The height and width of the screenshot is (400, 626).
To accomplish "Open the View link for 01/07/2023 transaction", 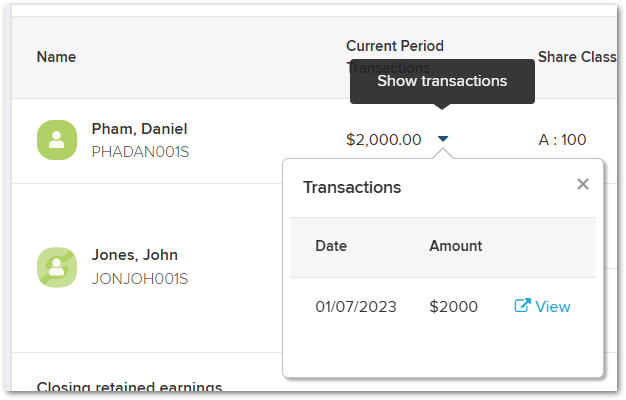I will 543,306.
